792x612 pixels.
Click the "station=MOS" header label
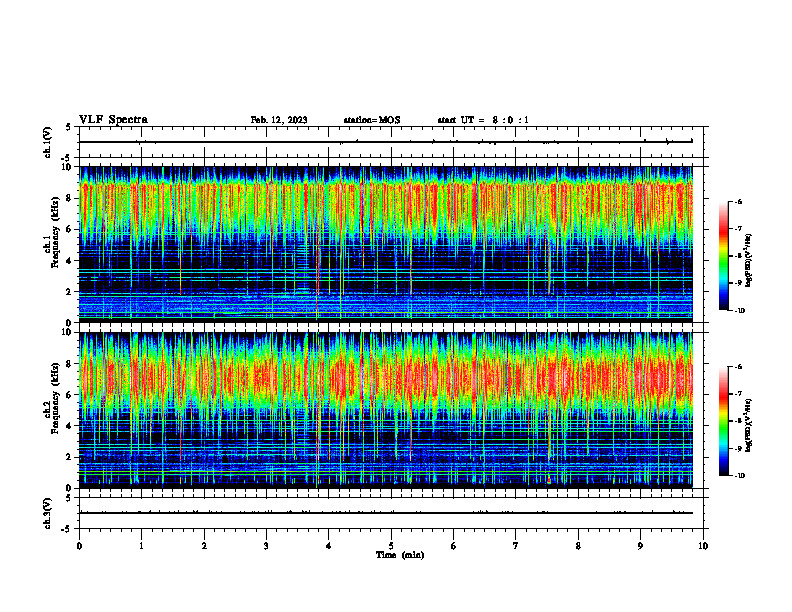pyautogui.click(x=372, y=120)
